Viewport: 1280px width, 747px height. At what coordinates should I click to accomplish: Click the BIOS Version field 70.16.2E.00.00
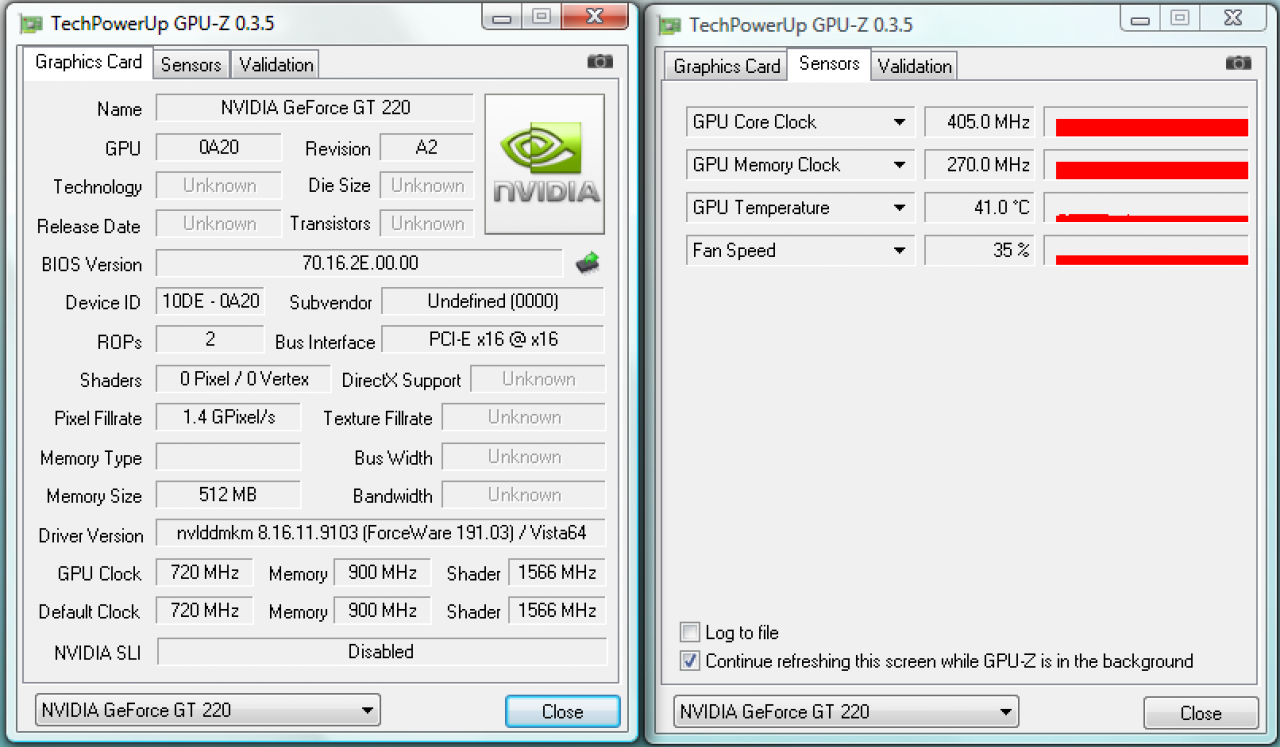point(360,263)
